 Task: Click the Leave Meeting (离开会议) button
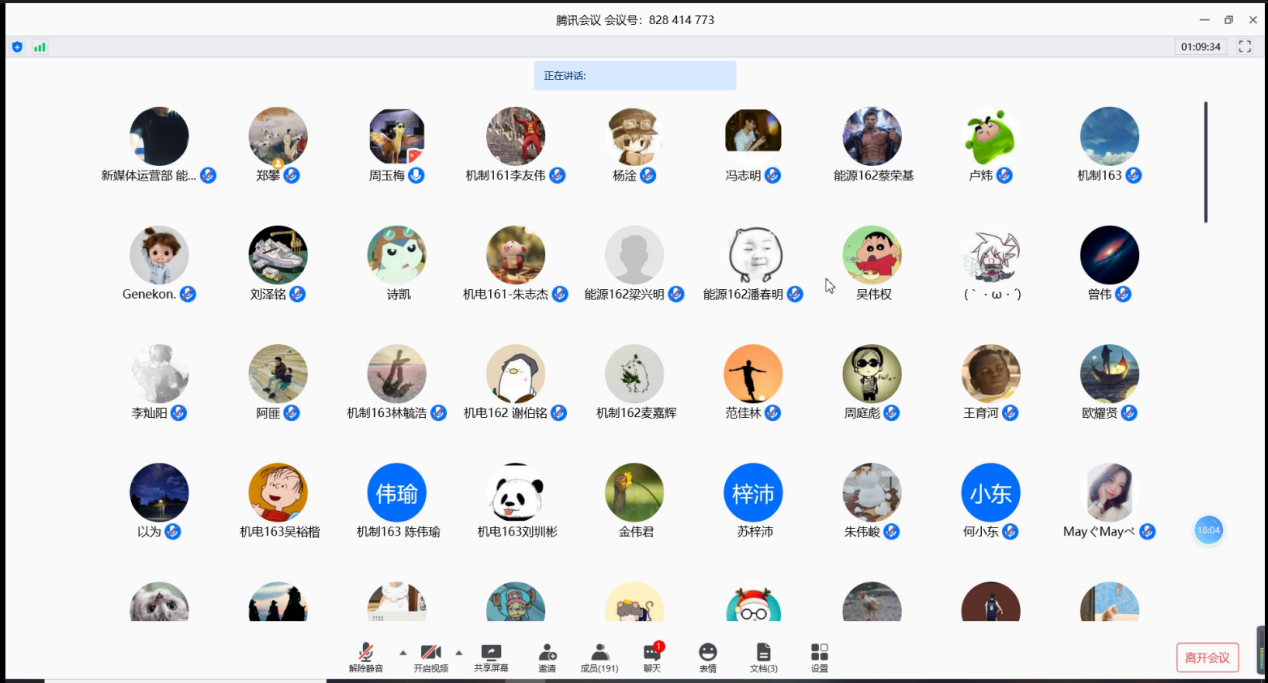1207,657
